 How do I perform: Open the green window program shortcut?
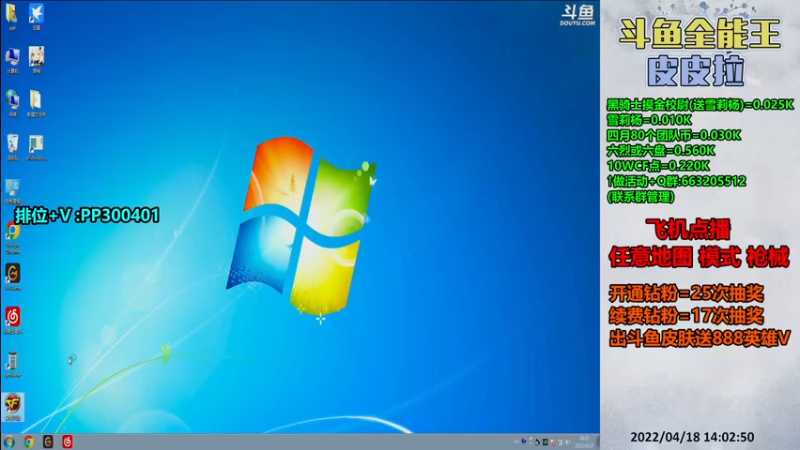pos(36,147)
